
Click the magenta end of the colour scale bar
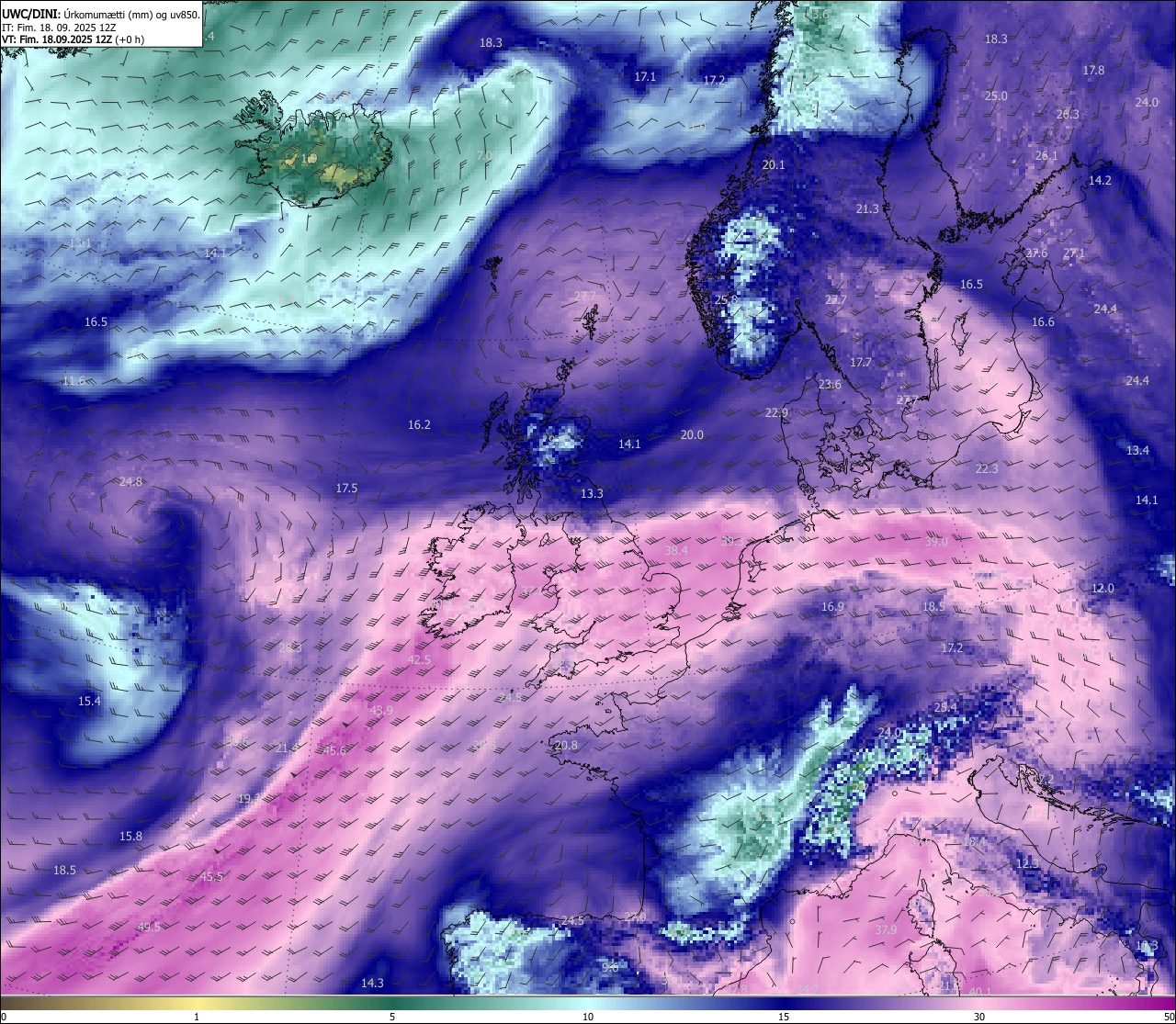(1158, 1003)
